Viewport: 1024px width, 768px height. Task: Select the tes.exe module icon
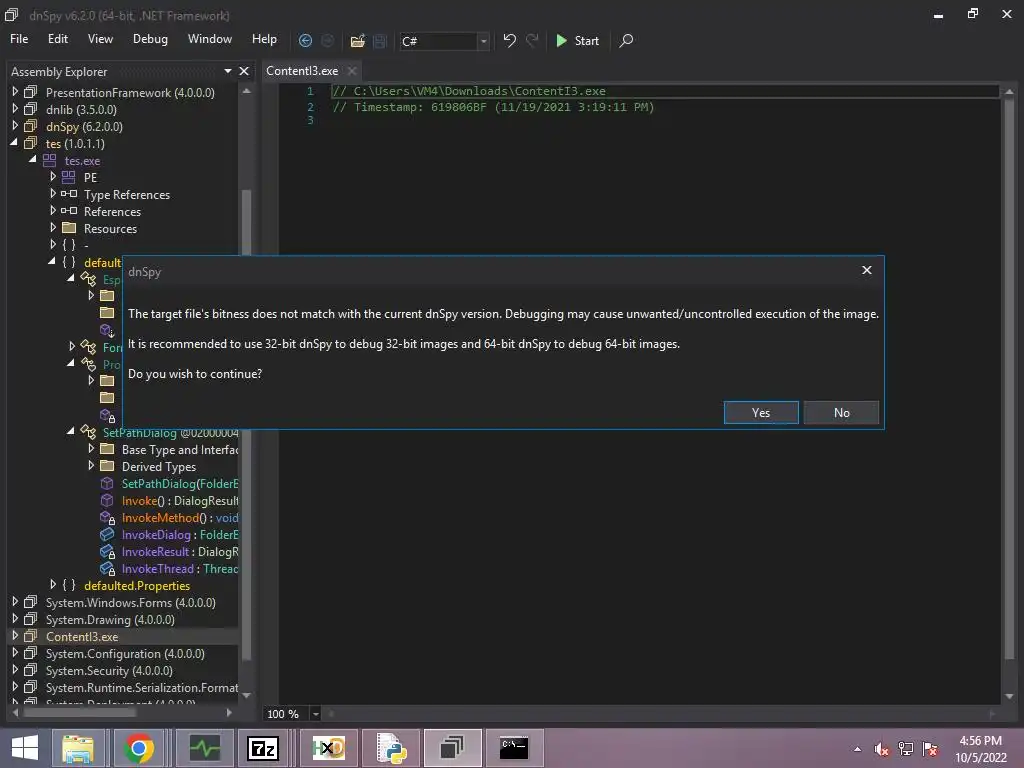click(50, 160)
